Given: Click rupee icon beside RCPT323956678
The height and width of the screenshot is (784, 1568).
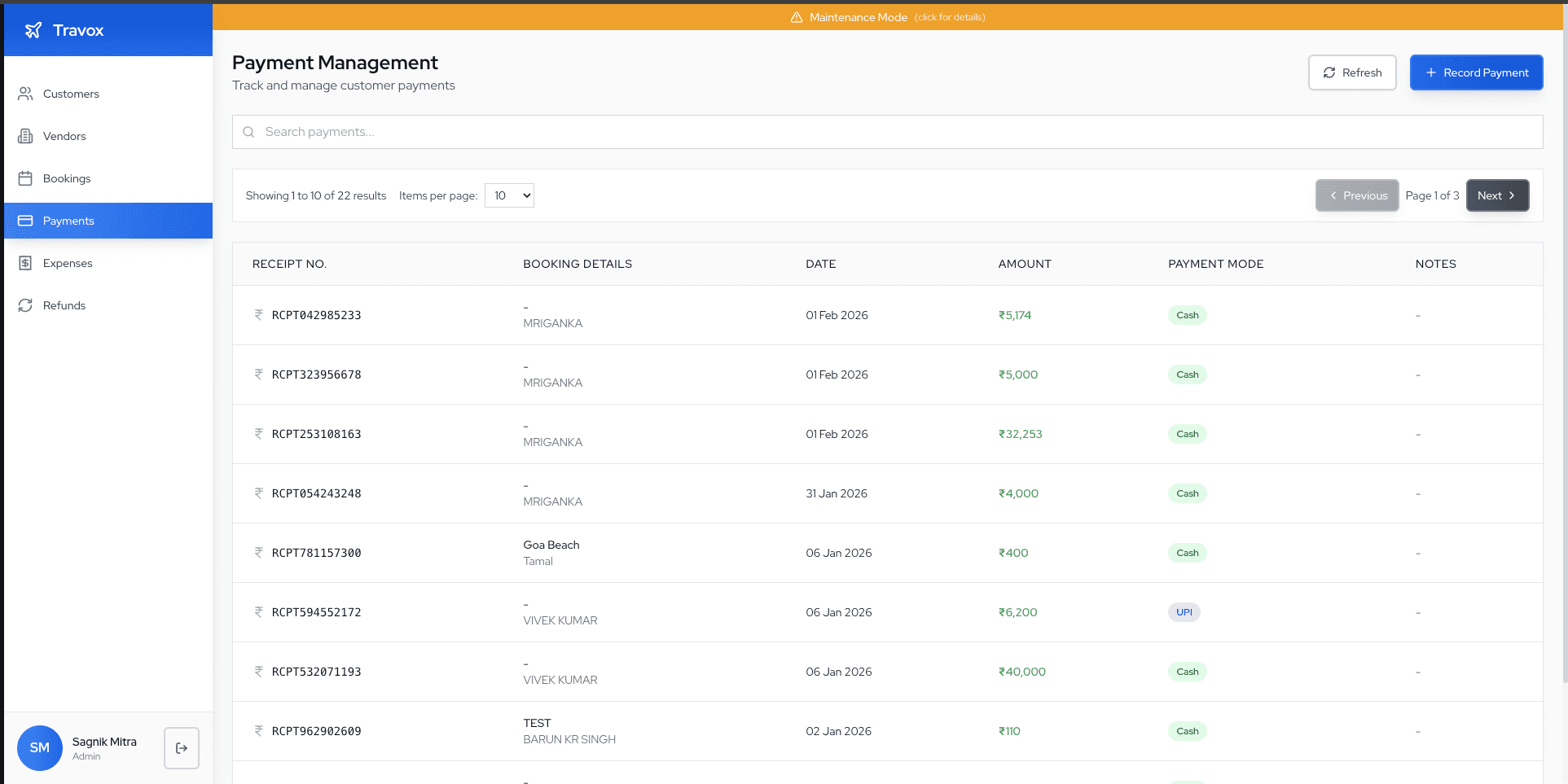Looking at the screenshot, I should pyautogui.click(x=259, y=374).
